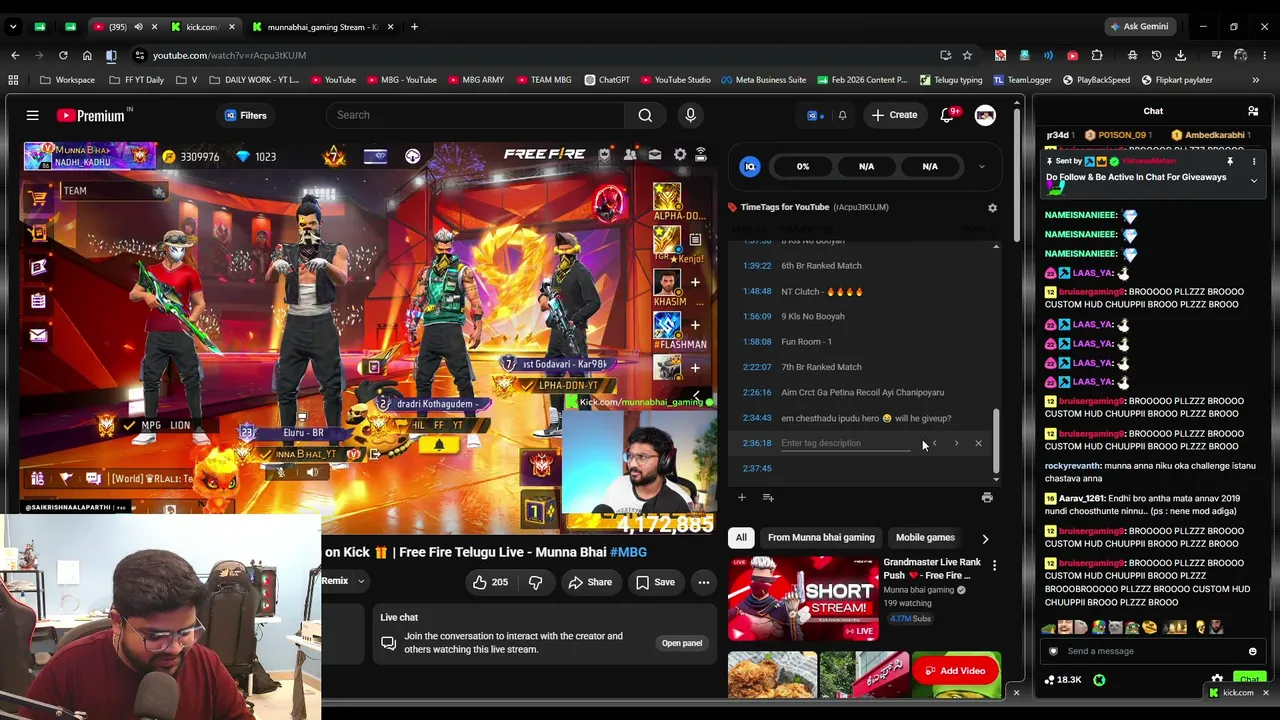
Task: Open the bookmarks apps grid
Action: [13, 80]
